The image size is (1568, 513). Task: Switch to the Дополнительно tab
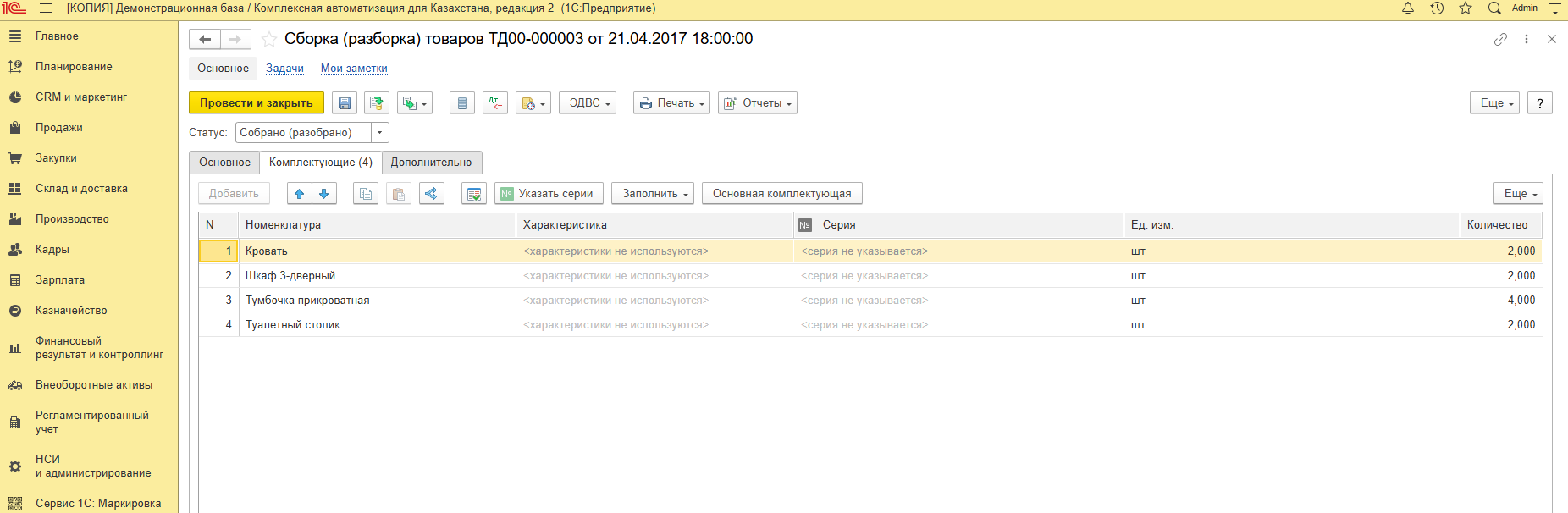click(431, 163)
